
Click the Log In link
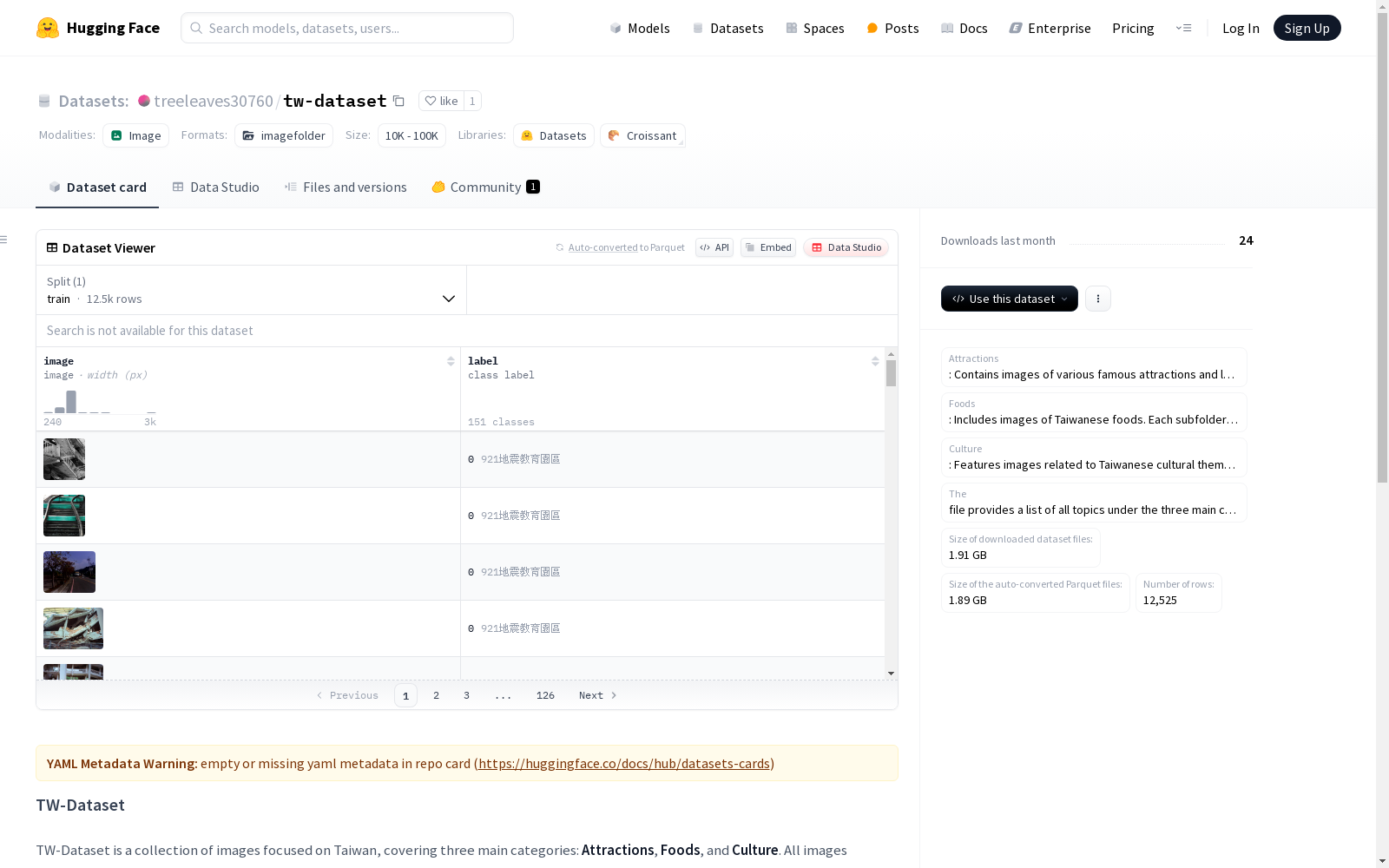pos(1241,28)
